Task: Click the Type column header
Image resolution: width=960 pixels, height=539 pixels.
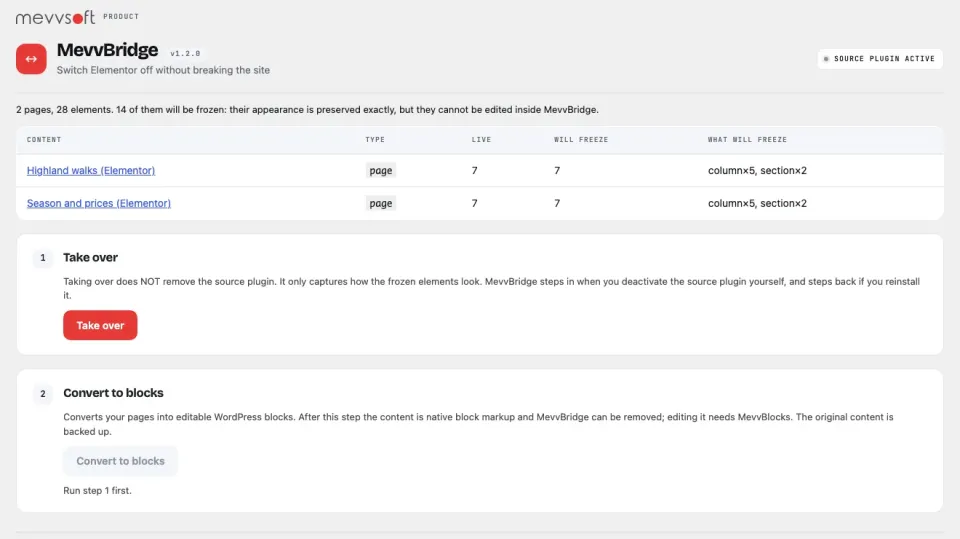Action: coord(375,140)
